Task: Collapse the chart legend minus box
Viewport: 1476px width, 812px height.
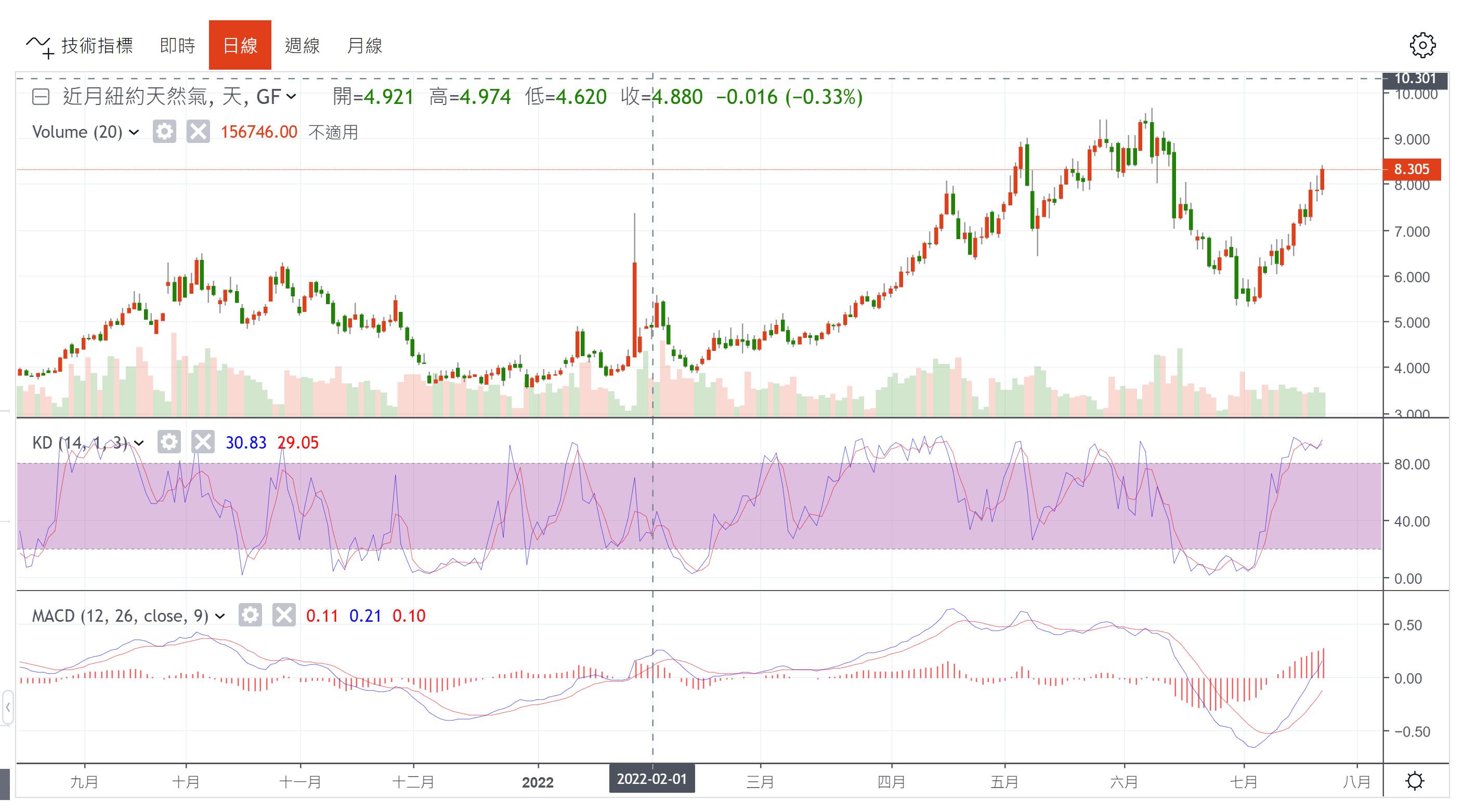Action: 41,97
